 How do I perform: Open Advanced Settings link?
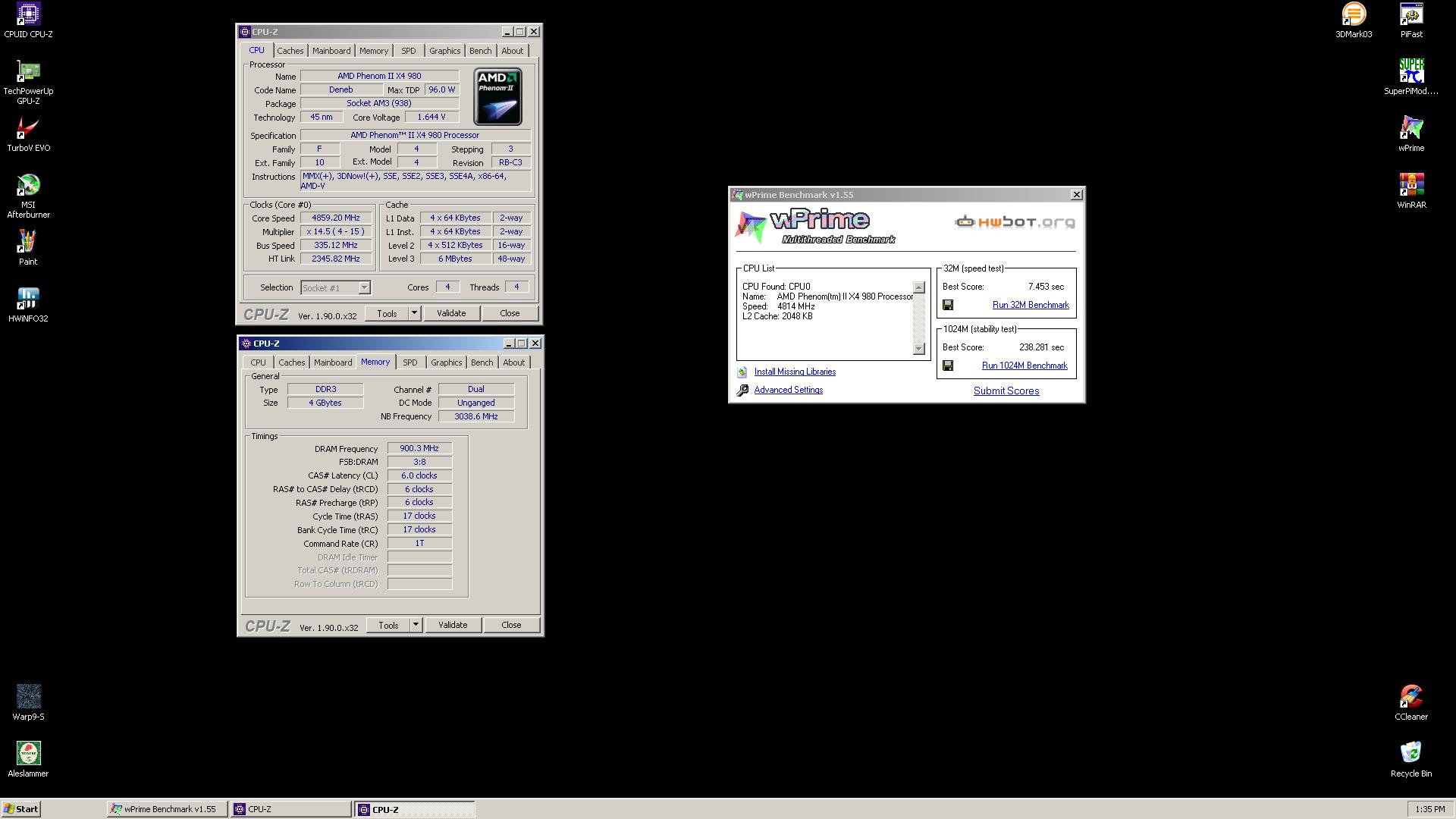[x=788, y=390]
